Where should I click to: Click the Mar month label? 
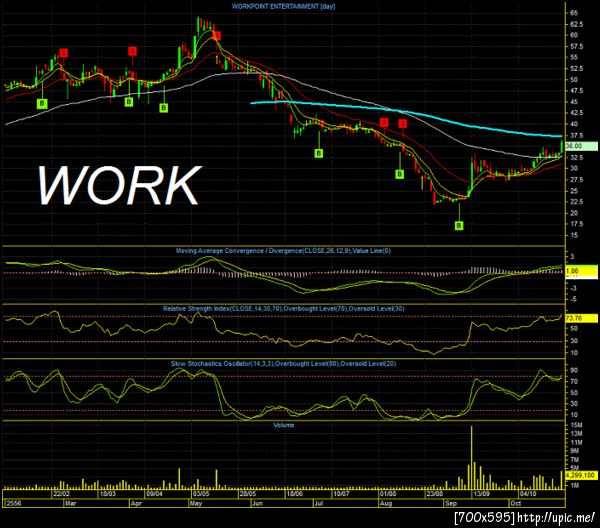71,503
